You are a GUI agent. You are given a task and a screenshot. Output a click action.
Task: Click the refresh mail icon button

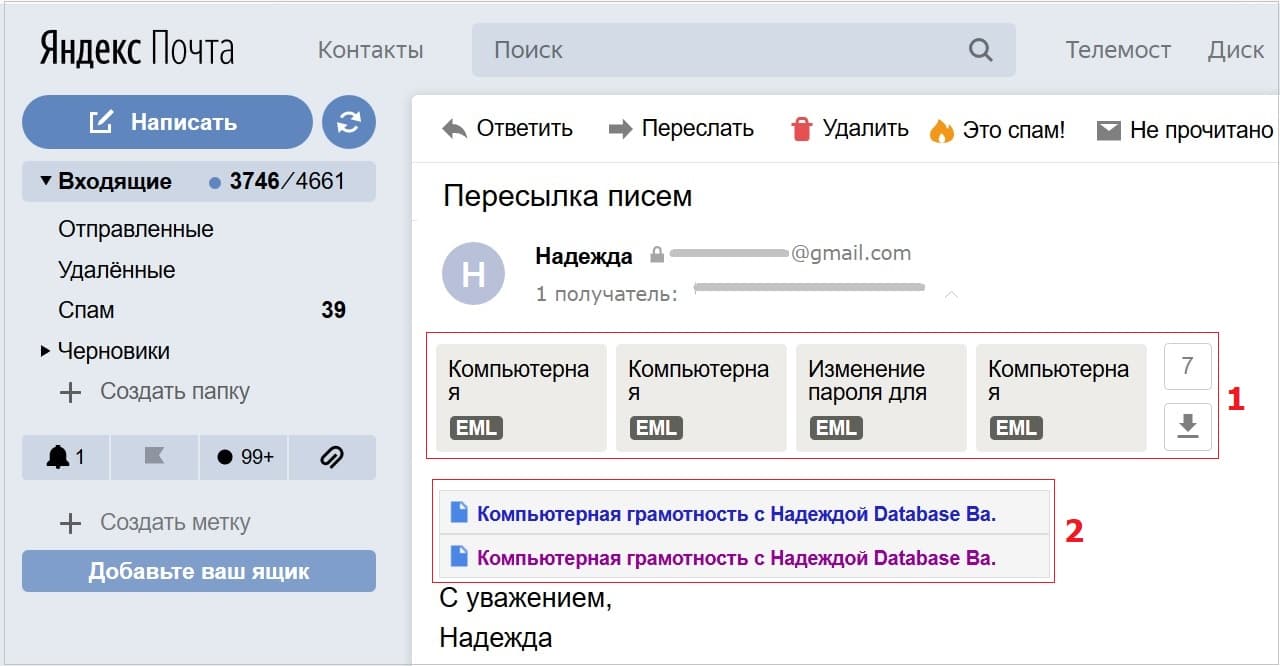pyautogui.click(x=349, y=122)
